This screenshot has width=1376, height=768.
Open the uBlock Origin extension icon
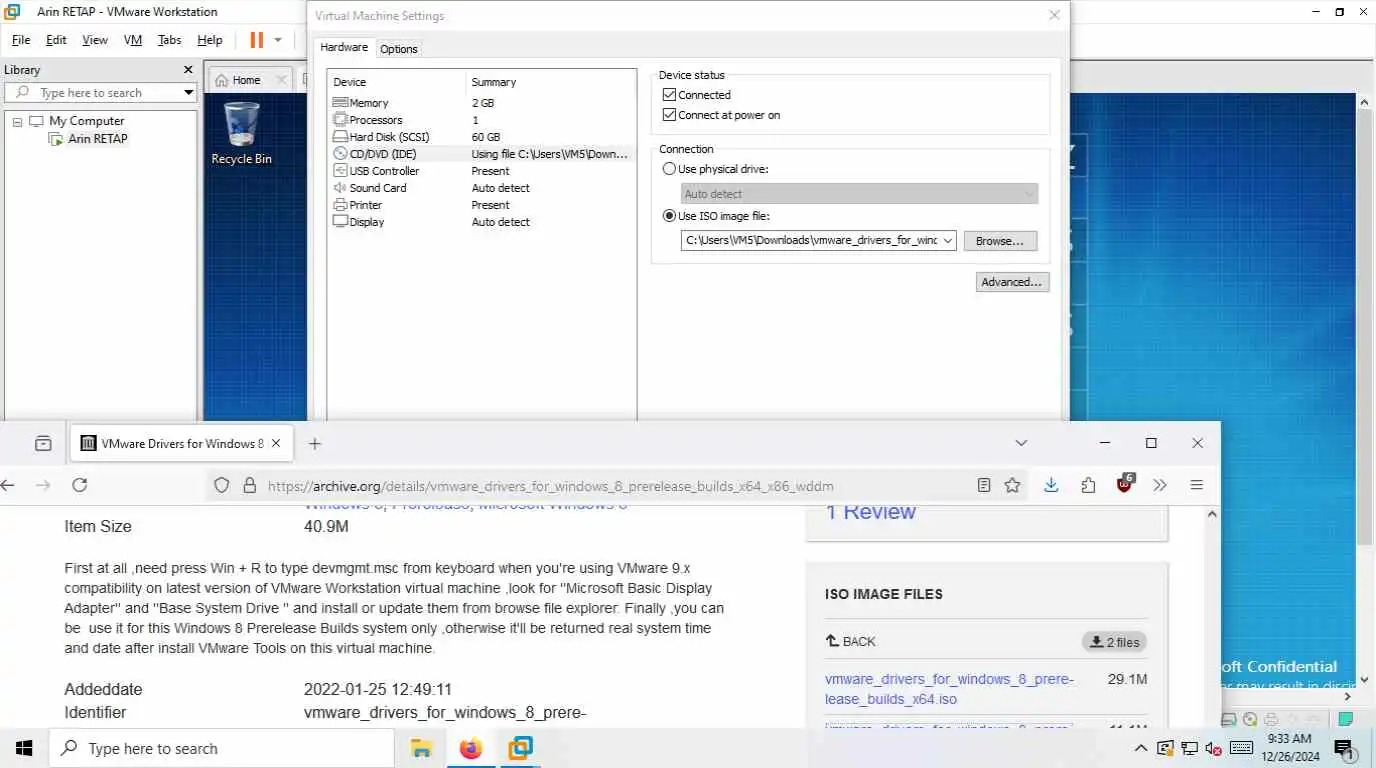(x=1125, y=484)
